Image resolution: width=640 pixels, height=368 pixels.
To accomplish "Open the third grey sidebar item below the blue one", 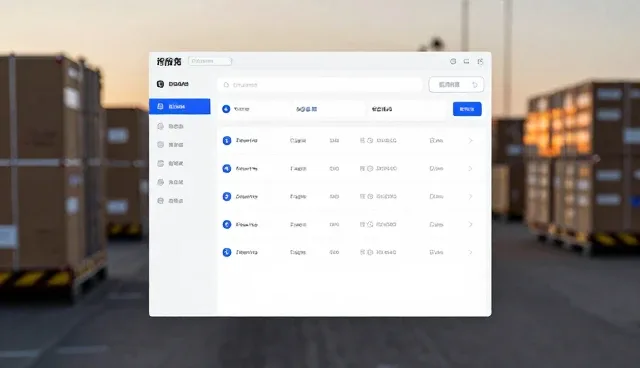I will pos(171,164).
